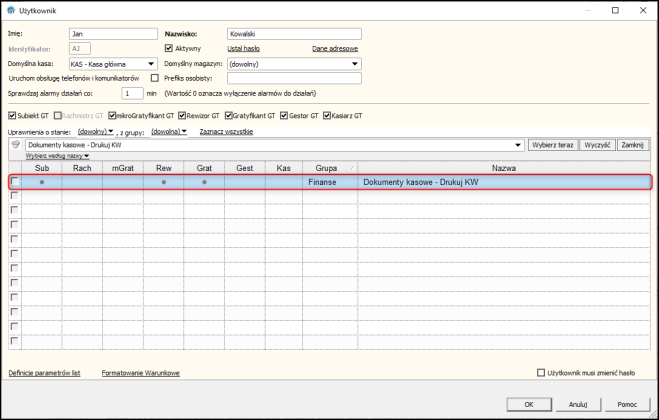The image size is (659, 420).
Task: Select the Finanse group cell
Action: [x=330, y=182]
